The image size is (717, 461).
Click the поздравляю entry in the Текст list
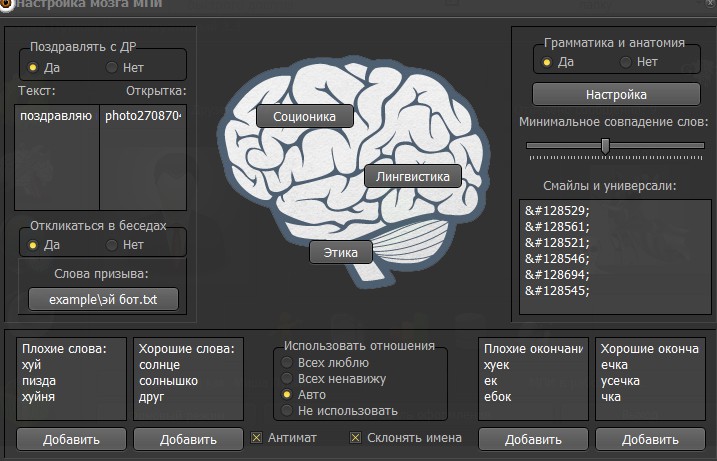[x=56, y=116]
